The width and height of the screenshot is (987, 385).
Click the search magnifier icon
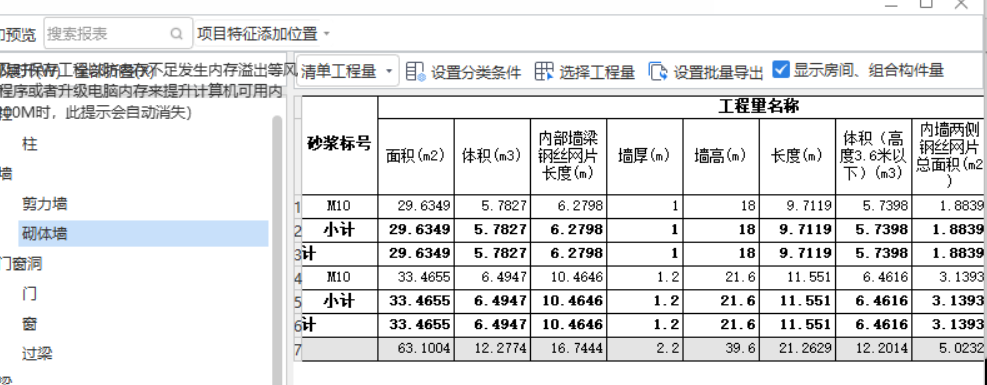click(177, 33)
